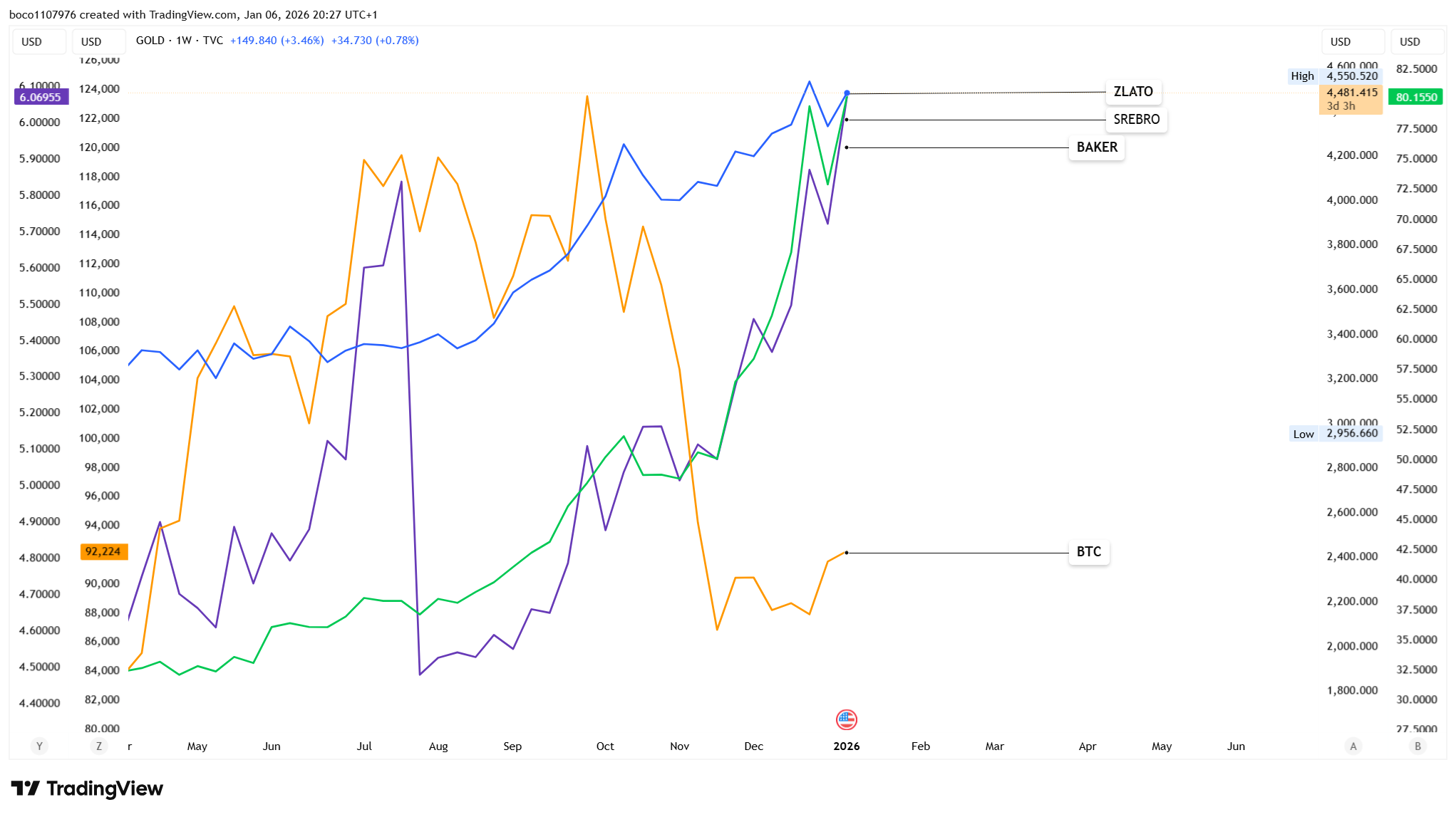
Task: Click the TradingView logo
Action: coord(87,789)
